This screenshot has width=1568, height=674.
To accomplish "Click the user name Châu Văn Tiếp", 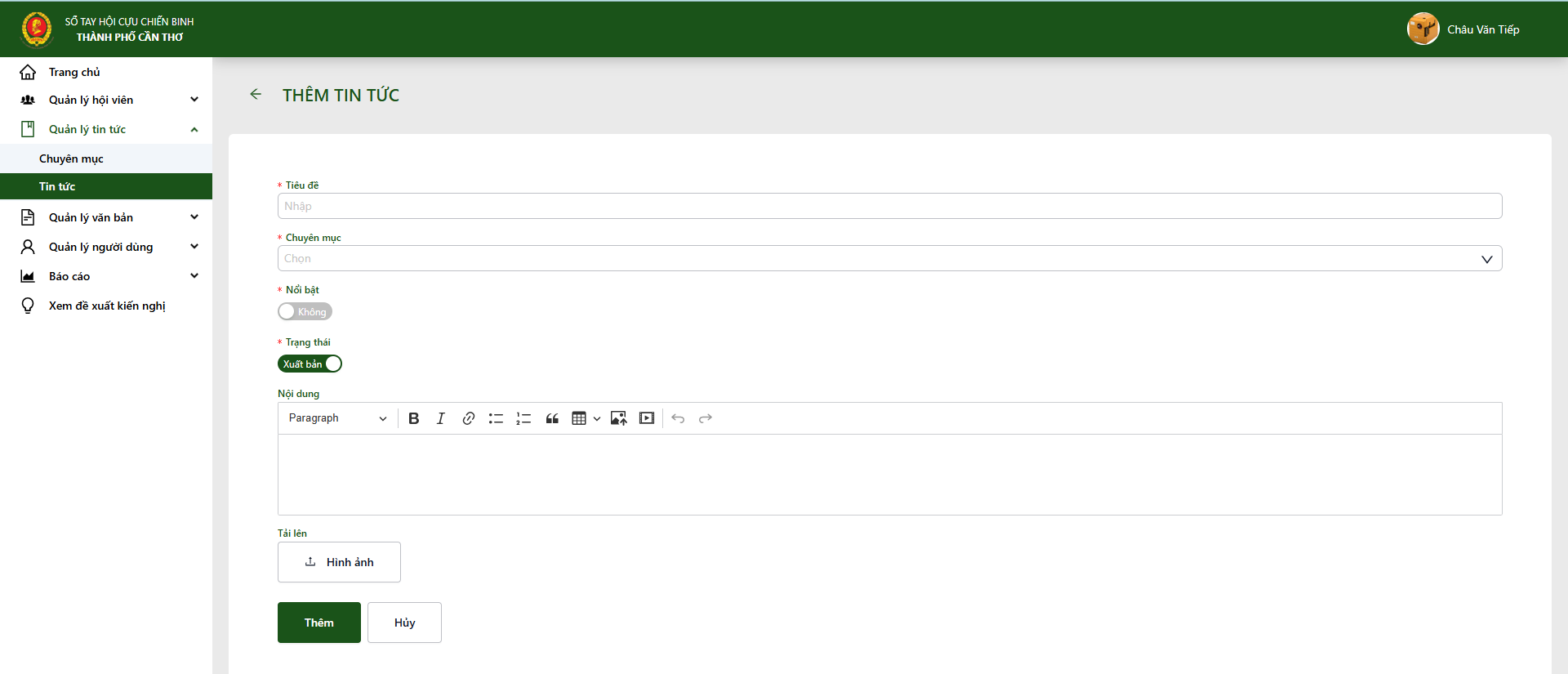I will (x=1483, y=29).
